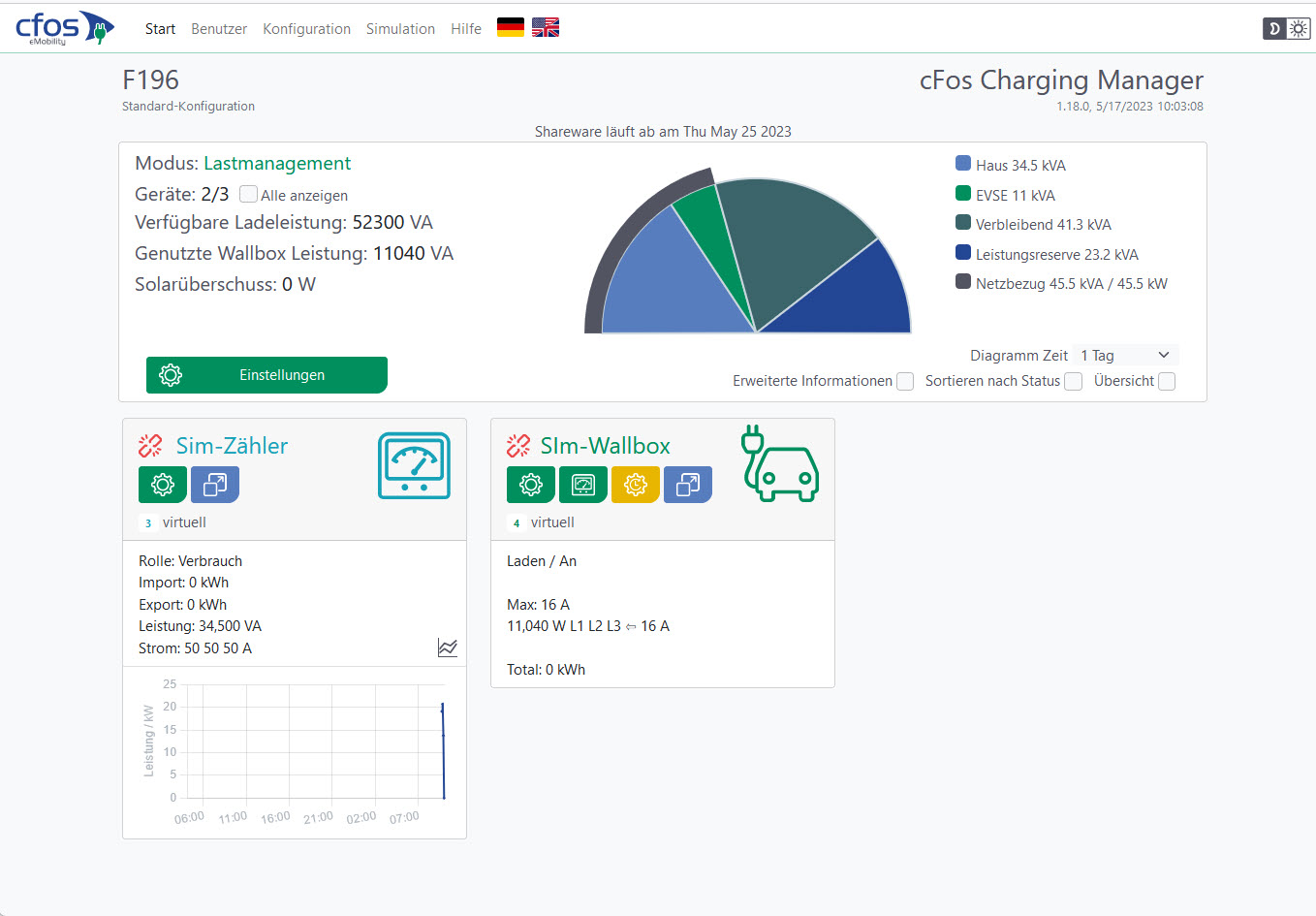Click the Sim-Zähler broken link icon

pos(150,446)
